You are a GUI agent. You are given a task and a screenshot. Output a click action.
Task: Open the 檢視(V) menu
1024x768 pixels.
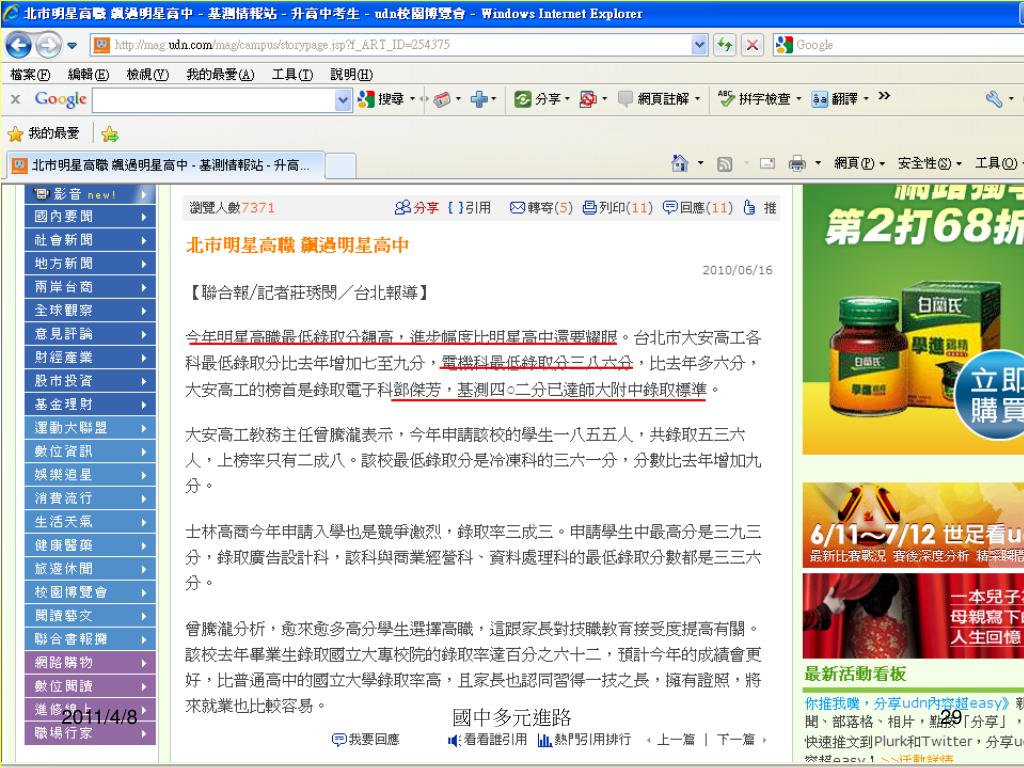(148, 74)
